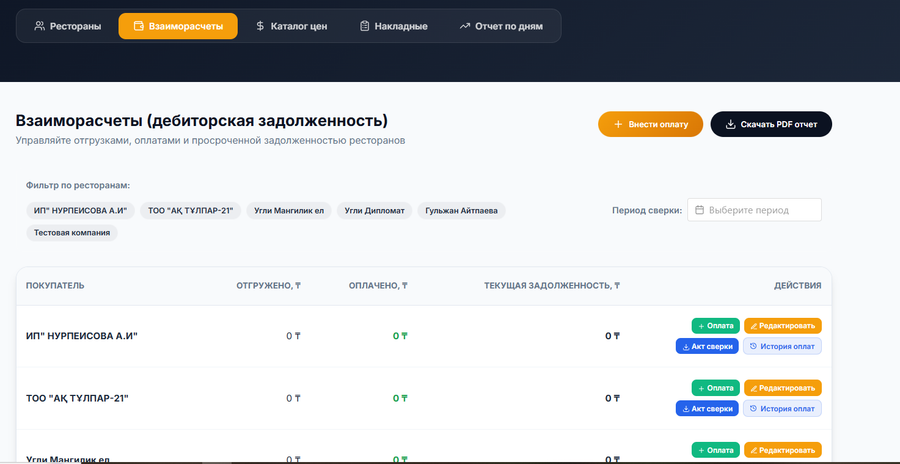
Task: Click Оплата for ИП" НУРПЕИСОВА А.И" row
Action: (x=715, y=326)
